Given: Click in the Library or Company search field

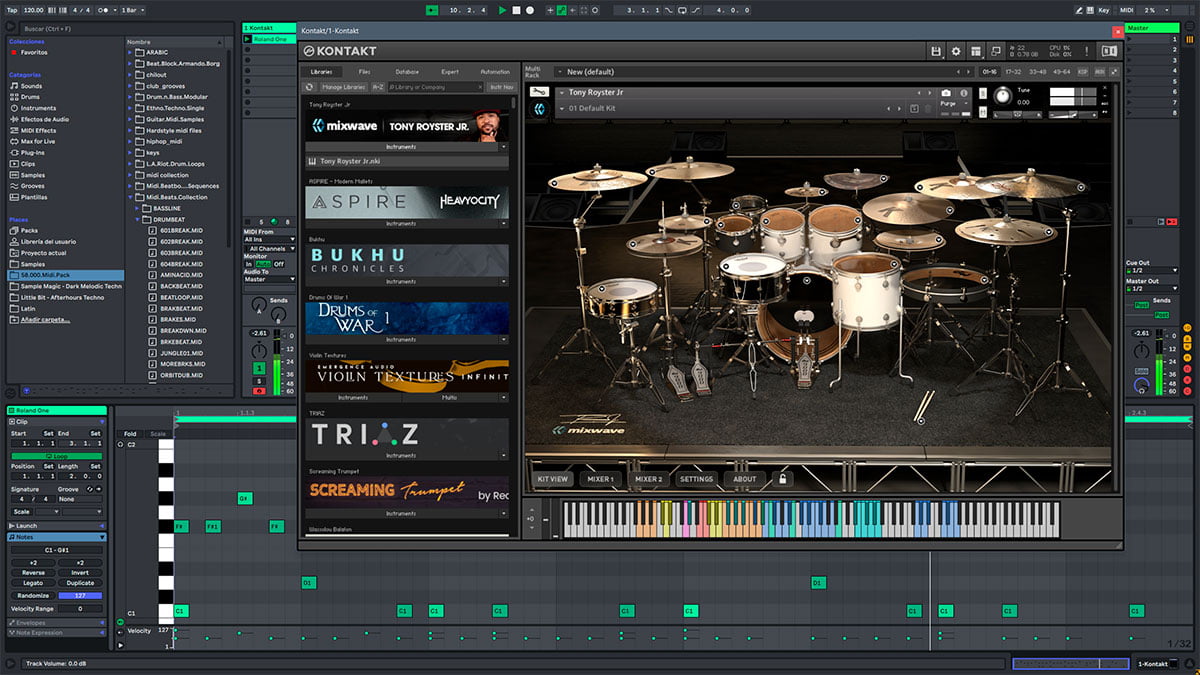Looking at the screenshot, I should 437,87.
